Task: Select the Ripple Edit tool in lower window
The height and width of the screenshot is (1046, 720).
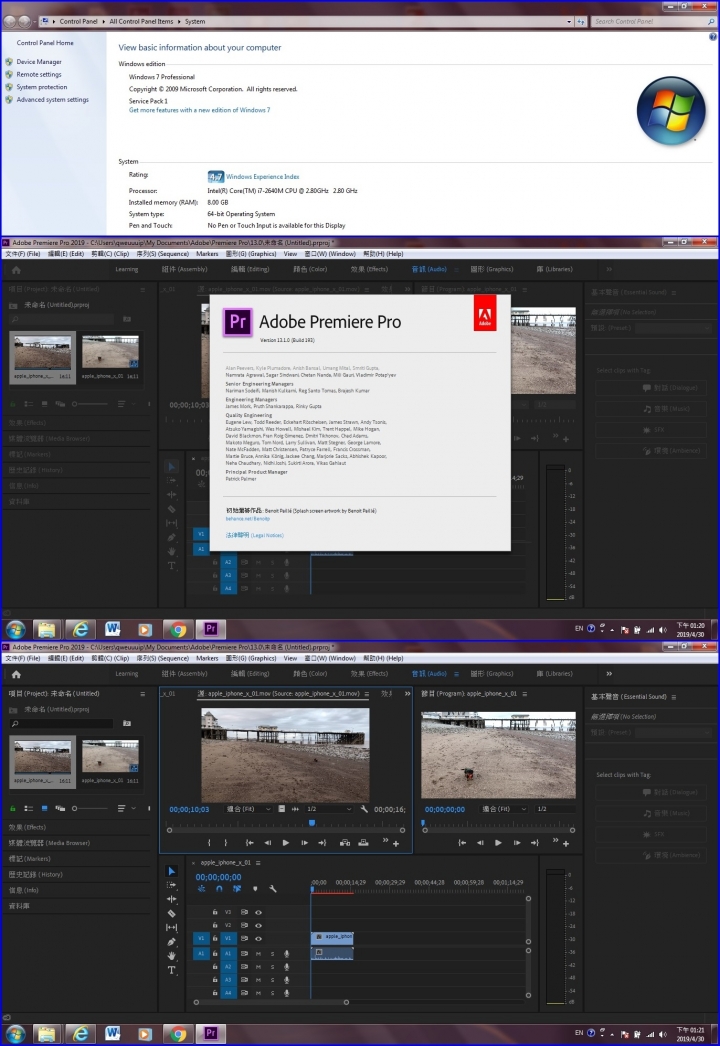Action: 171,899
